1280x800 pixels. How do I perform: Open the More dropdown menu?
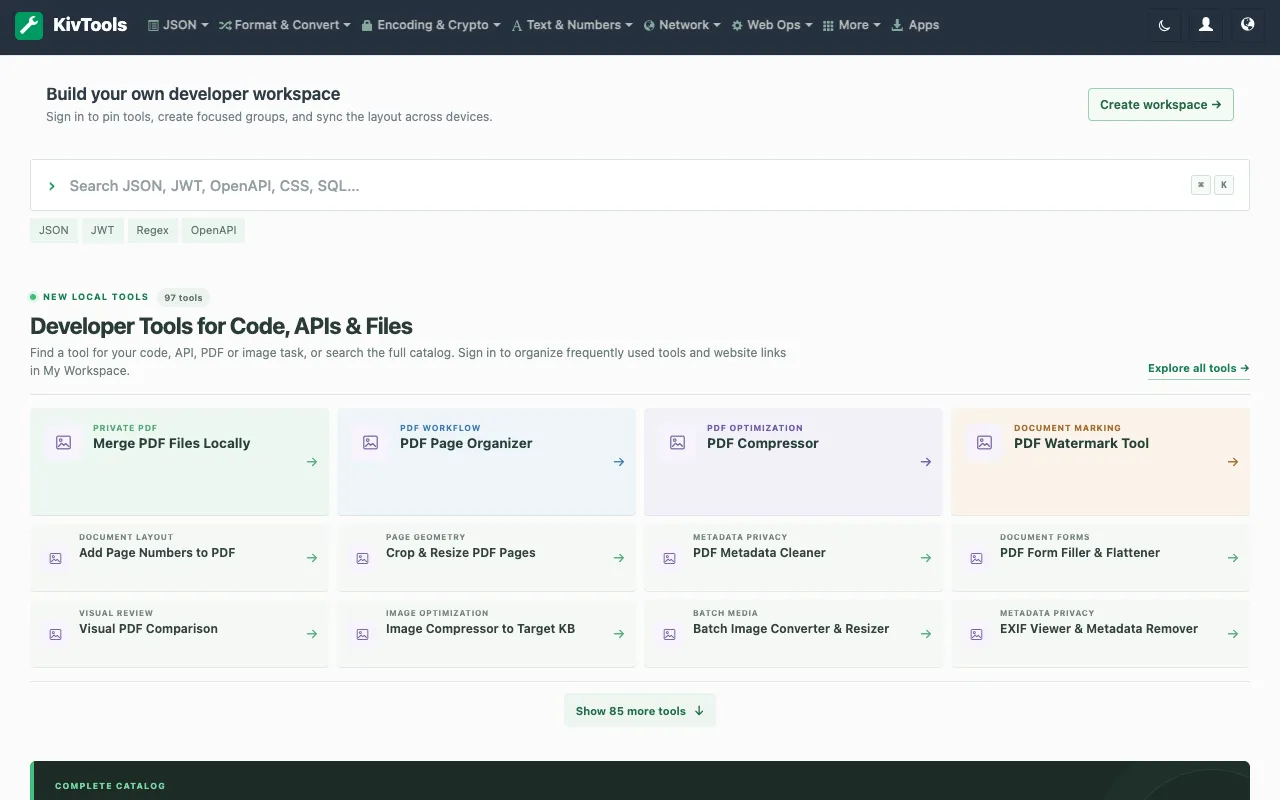[x=852, y=25]
